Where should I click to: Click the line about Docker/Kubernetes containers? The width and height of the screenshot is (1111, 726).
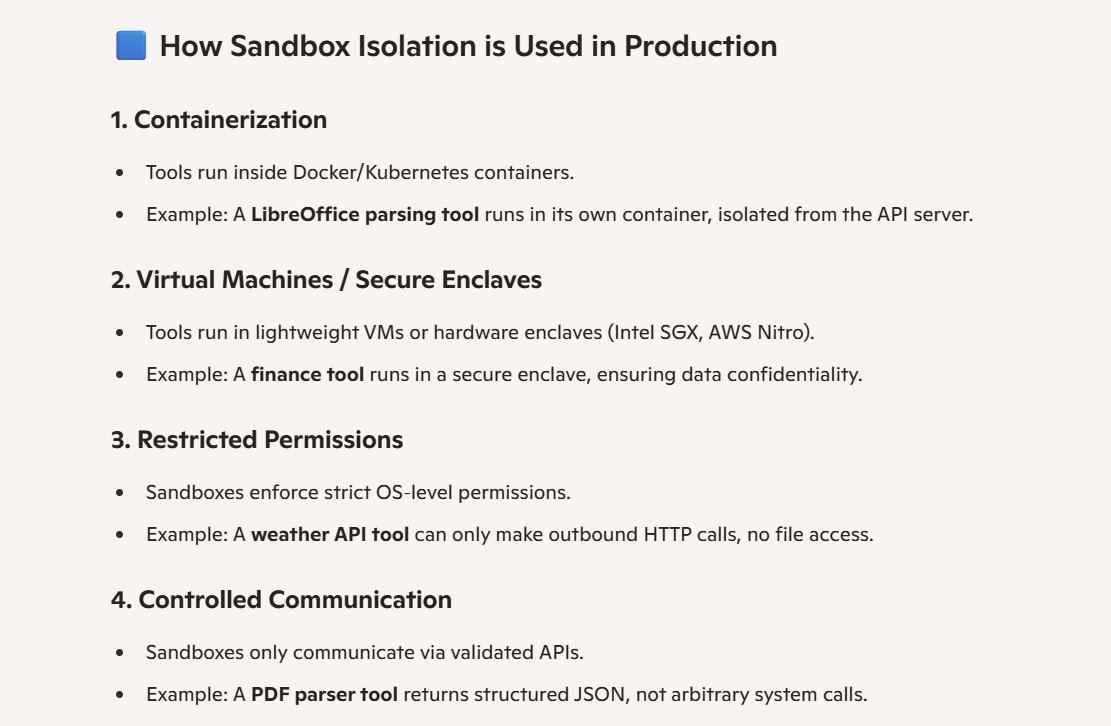click(x=360, y=173)
